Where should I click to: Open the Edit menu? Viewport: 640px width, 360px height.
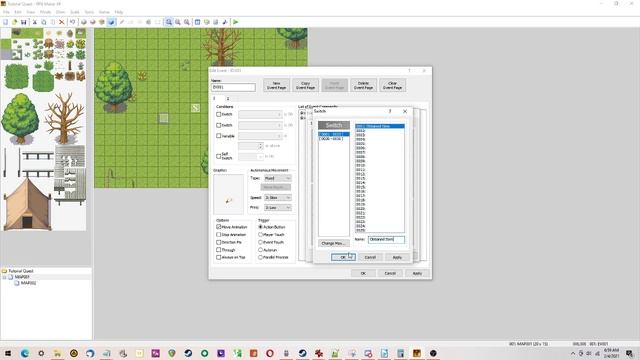pos(18,12)
